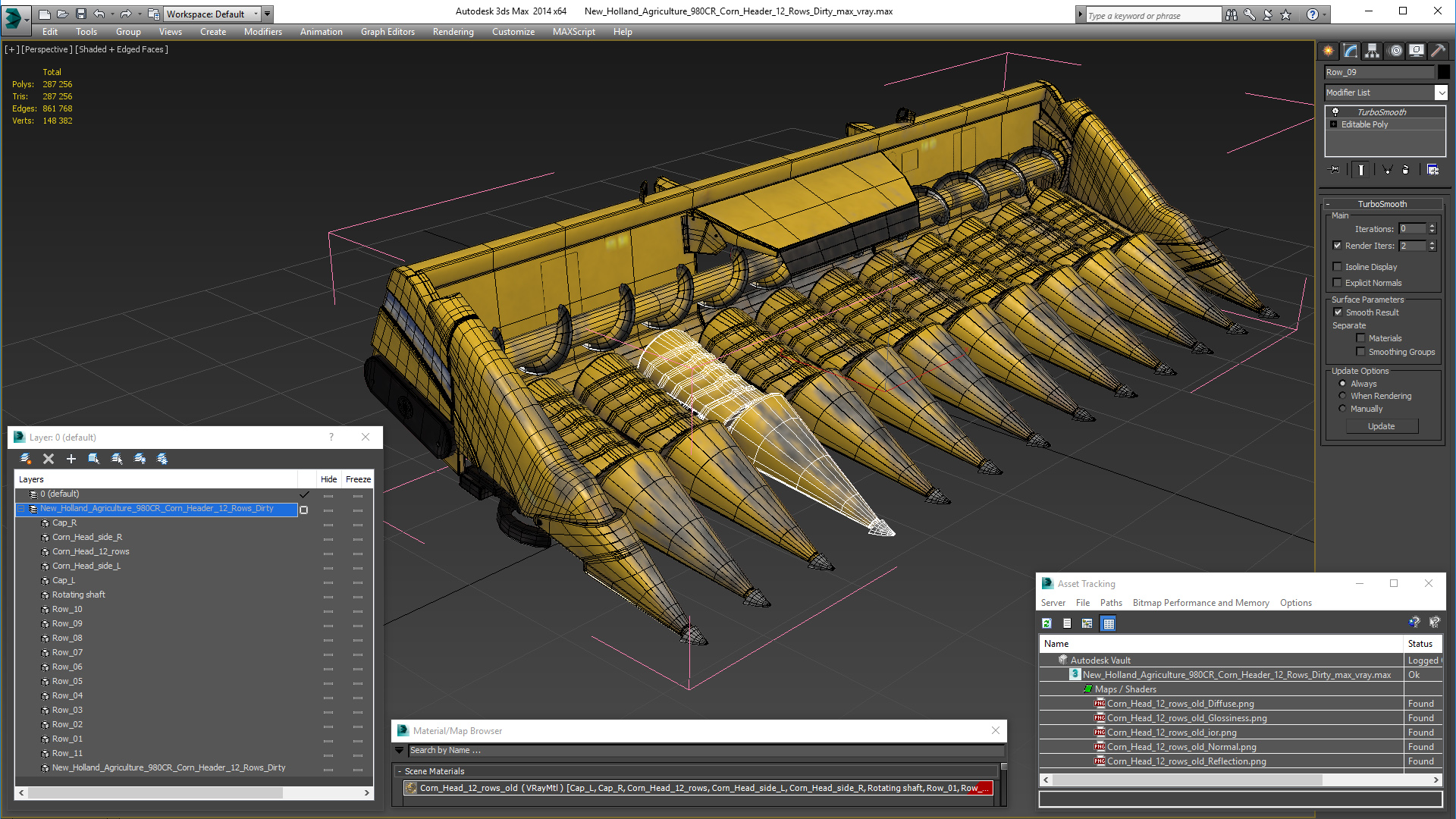Click Refresh icon in Asset Tracking

1046,623
